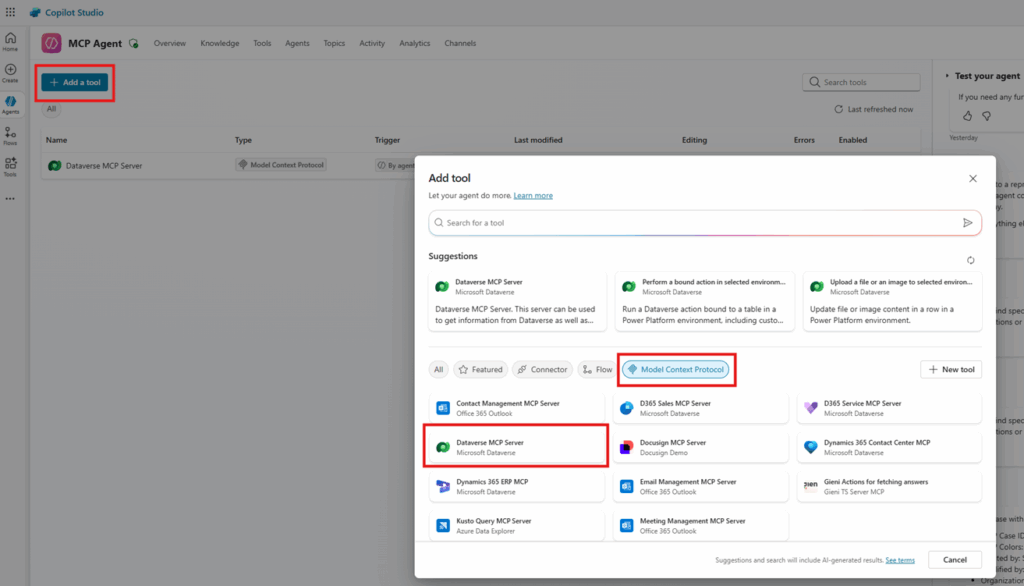Open the Knowledge tab
1024x586 pixels.
click(220, 43)
